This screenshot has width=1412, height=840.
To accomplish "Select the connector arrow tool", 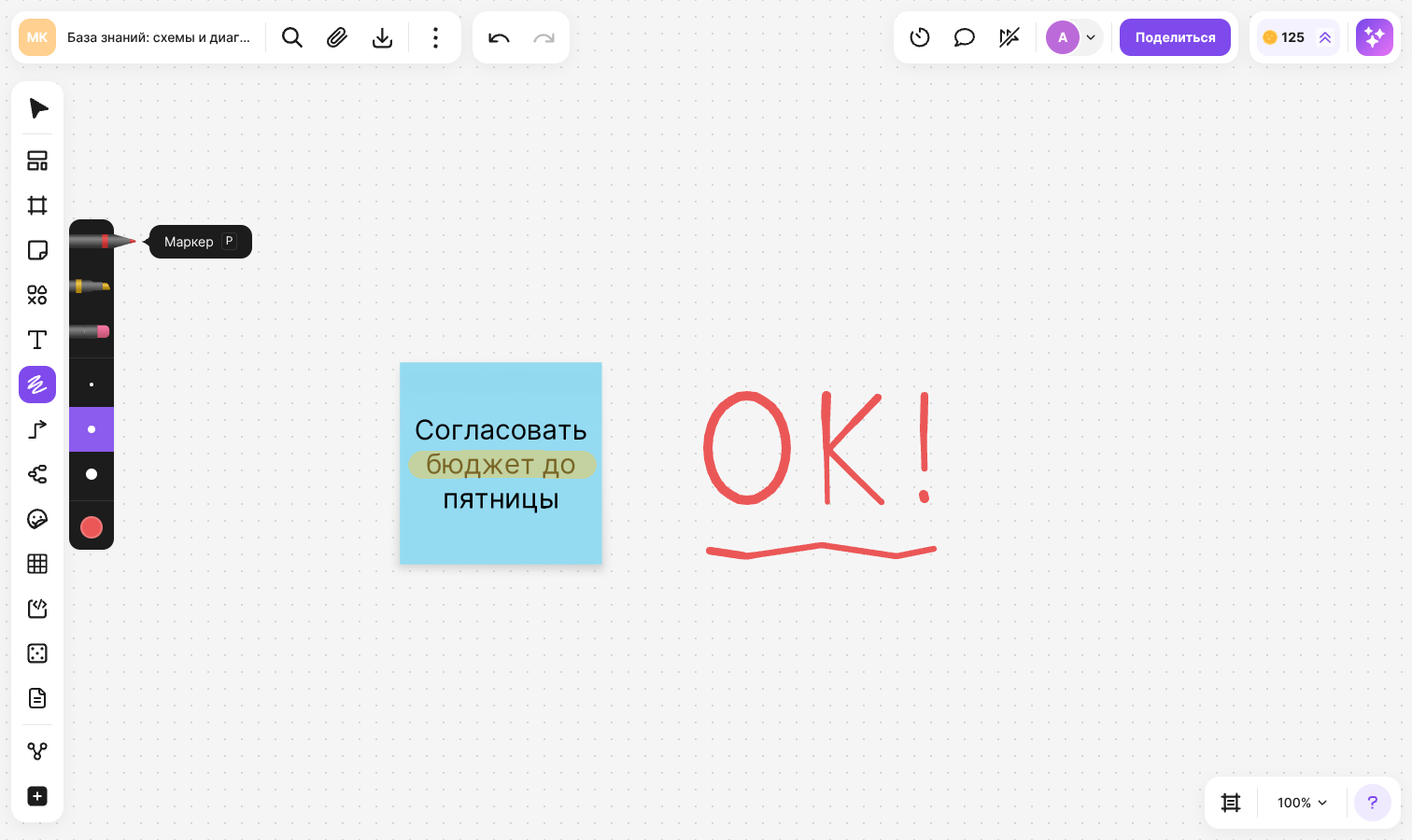I will [x=37, y=429].
